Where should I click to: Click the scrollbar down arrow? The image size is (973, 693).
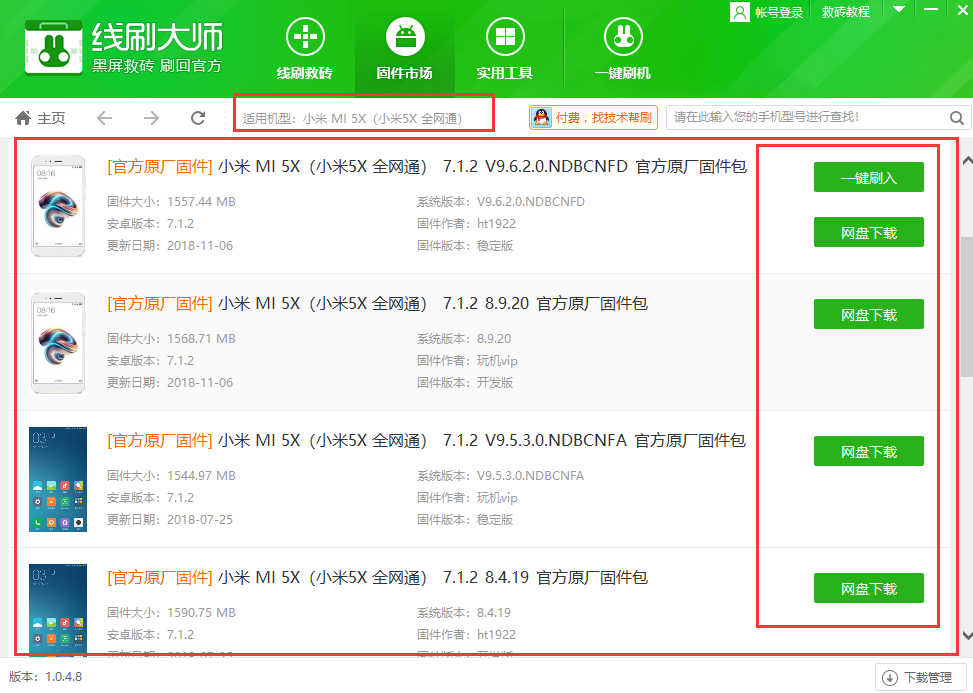(966, 635)
